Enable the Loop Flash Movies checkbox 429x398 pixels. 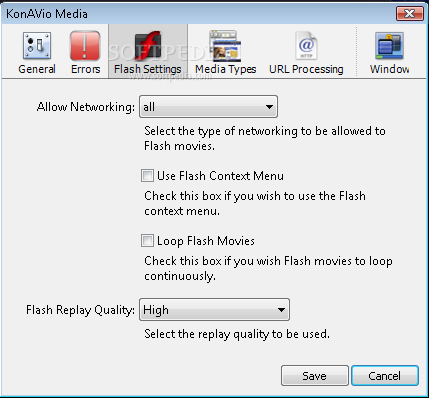(x=147, y=240)
